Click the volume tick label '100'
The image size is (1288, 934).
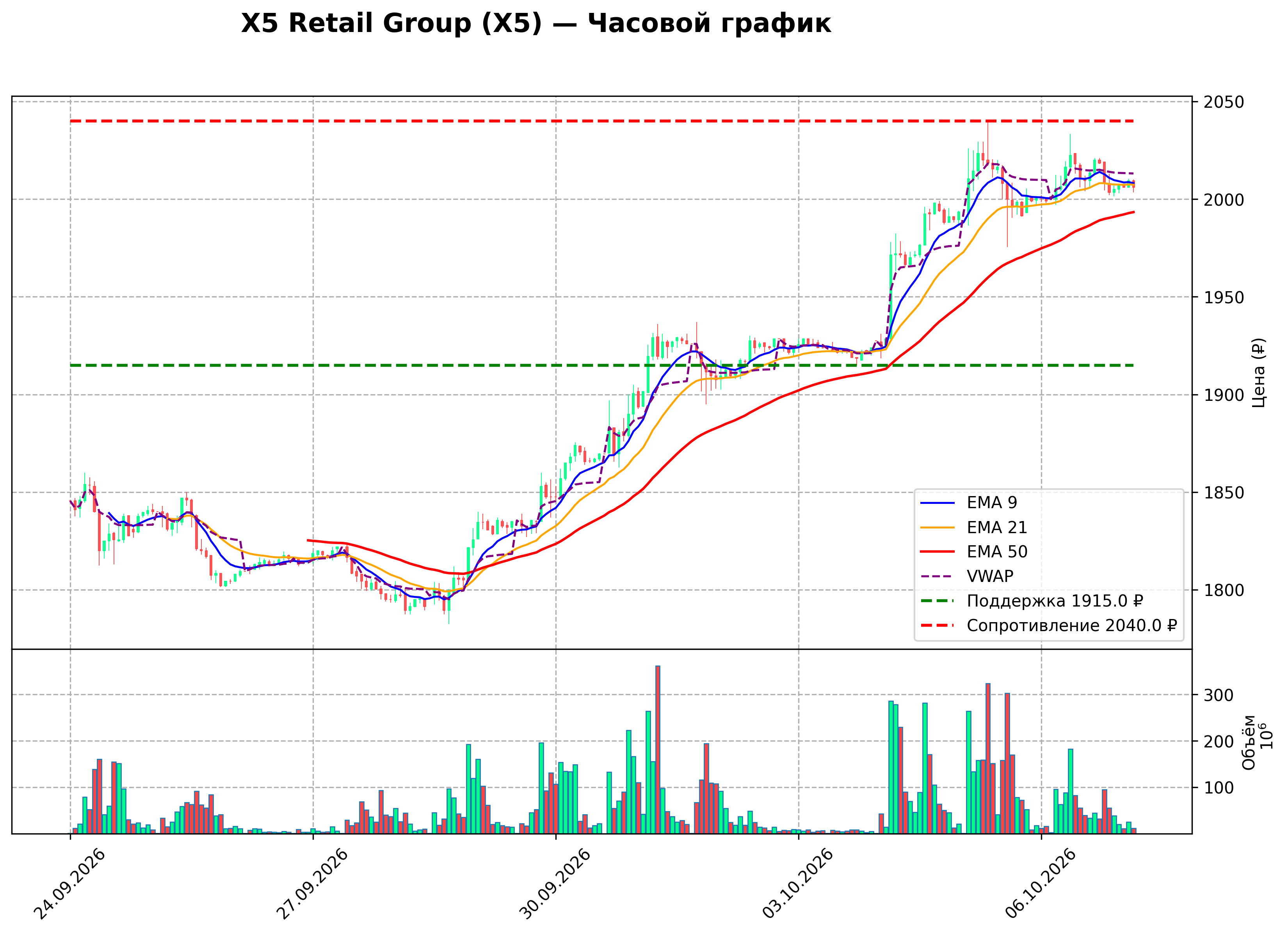point(1219,788)
